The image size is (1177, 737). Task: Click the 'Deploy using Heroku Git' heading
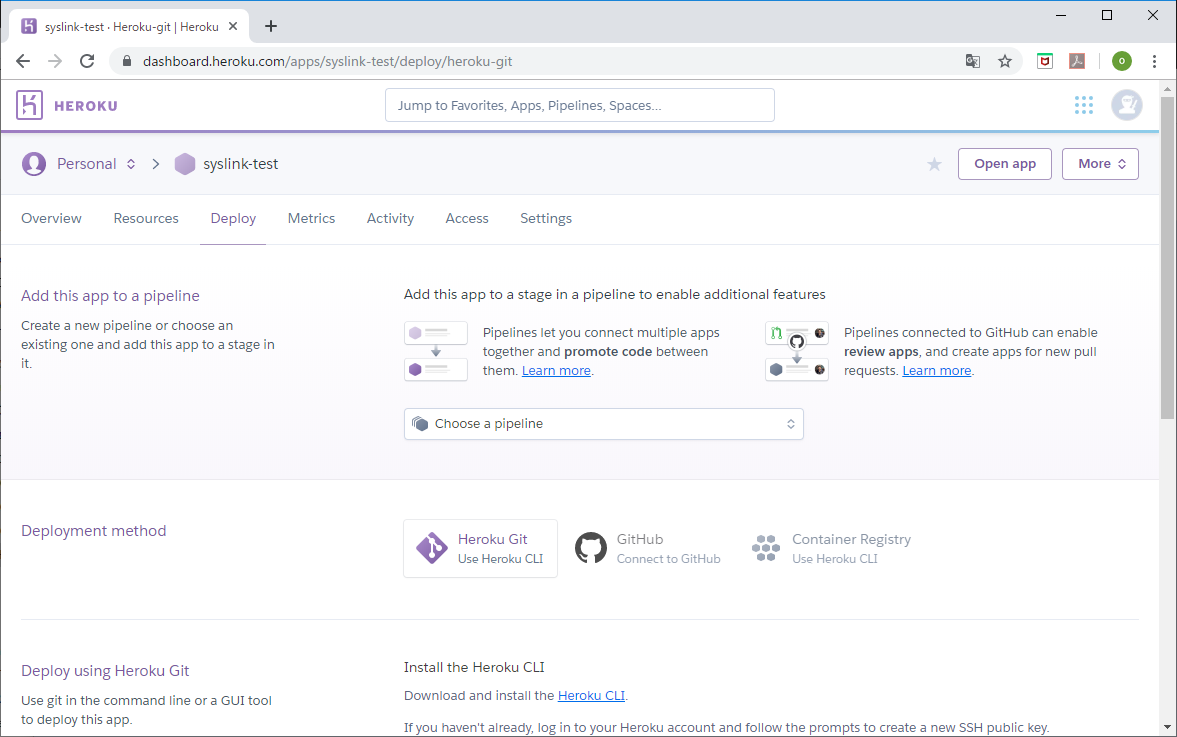point(105,671)
